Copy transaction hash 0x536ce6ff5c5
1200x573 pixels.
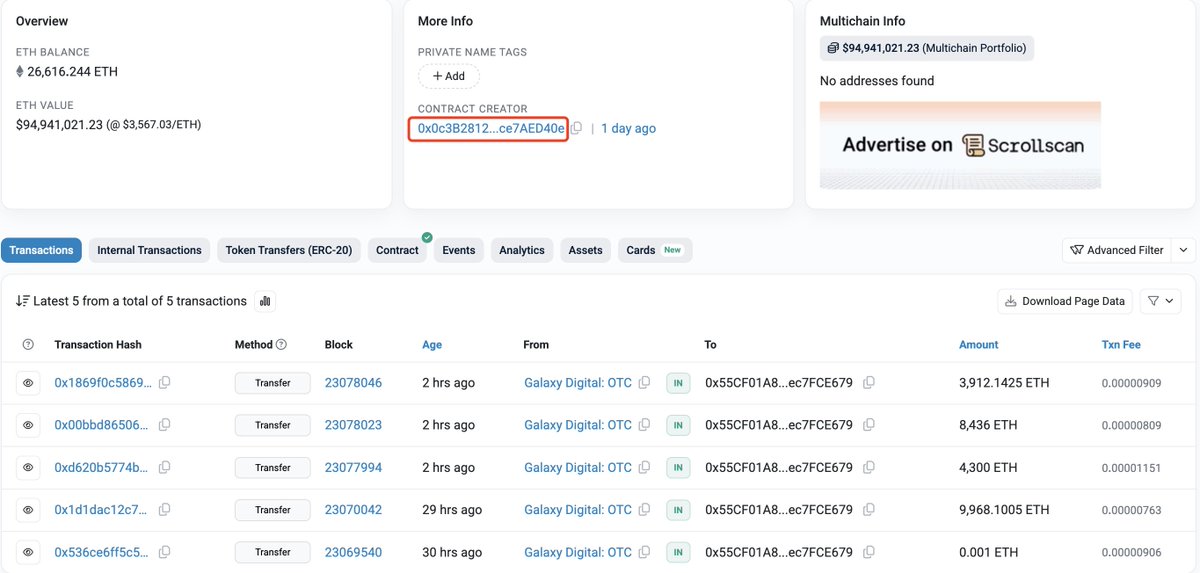click(x=164, y=552)
